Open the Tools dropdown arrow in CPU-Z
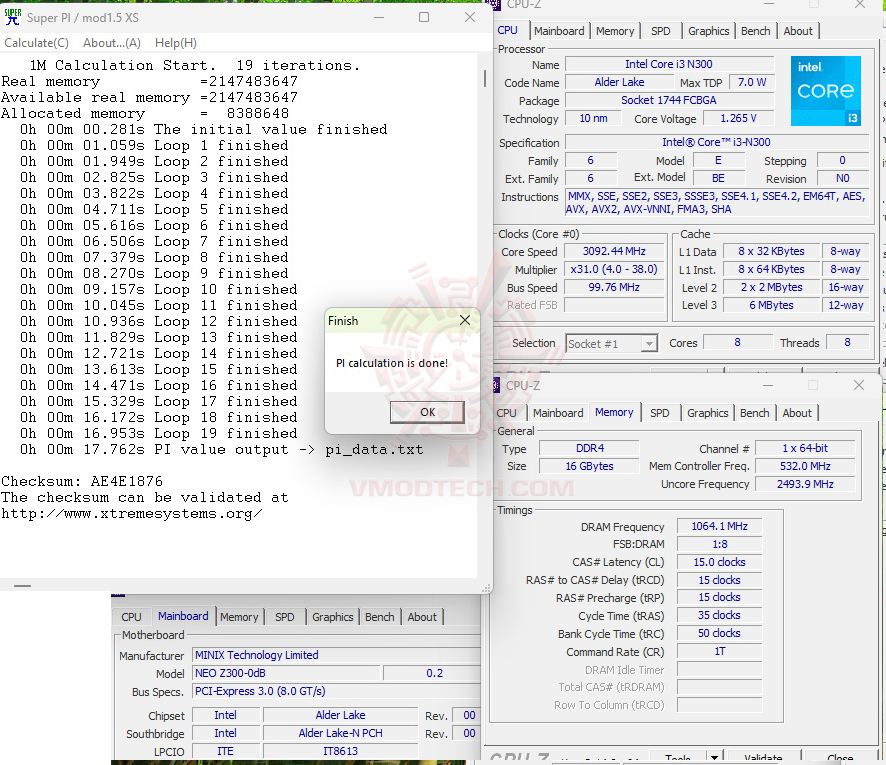886x765 pixels. 715,758
